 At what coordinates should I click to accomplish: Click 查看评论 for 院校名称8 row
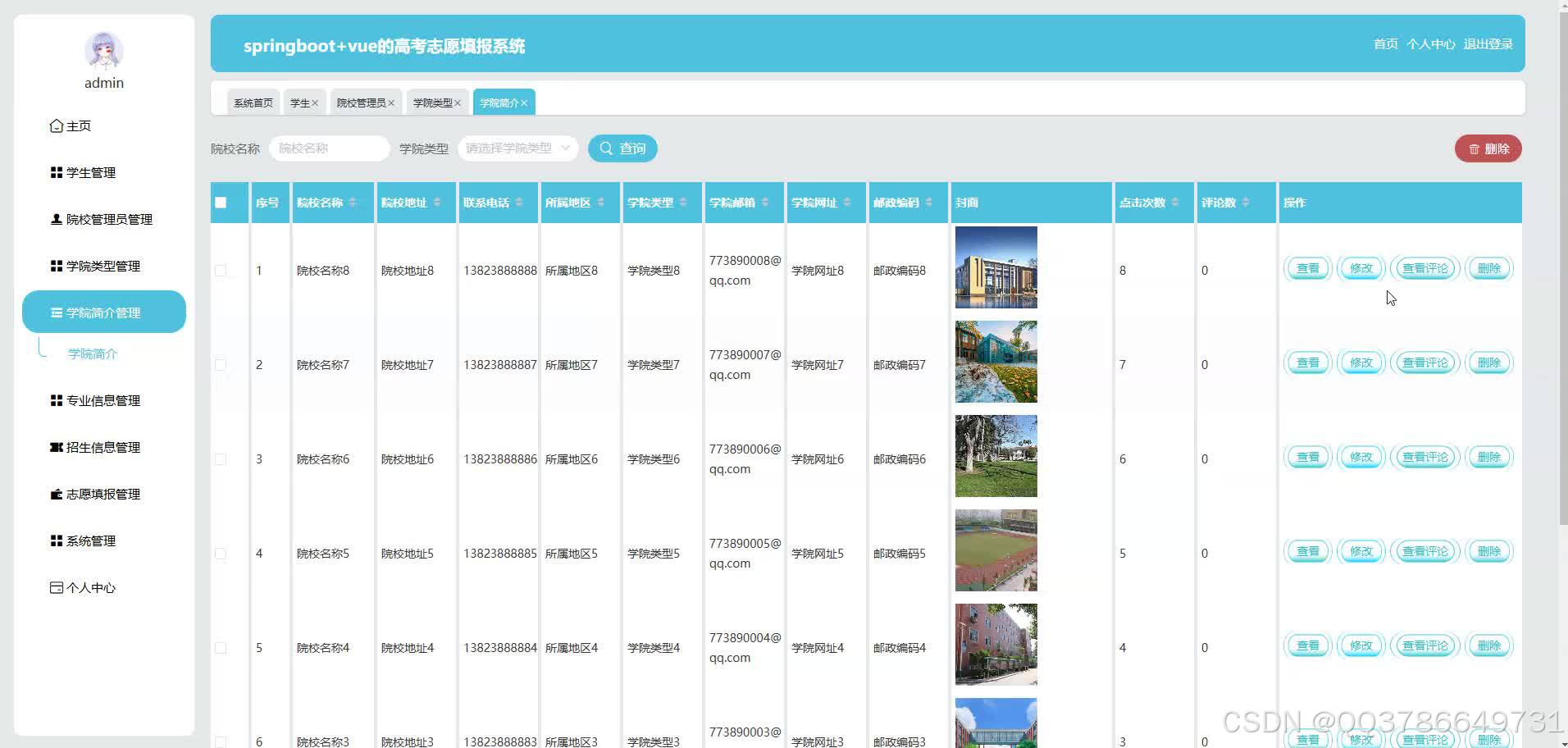click(x=1425, y=269)
